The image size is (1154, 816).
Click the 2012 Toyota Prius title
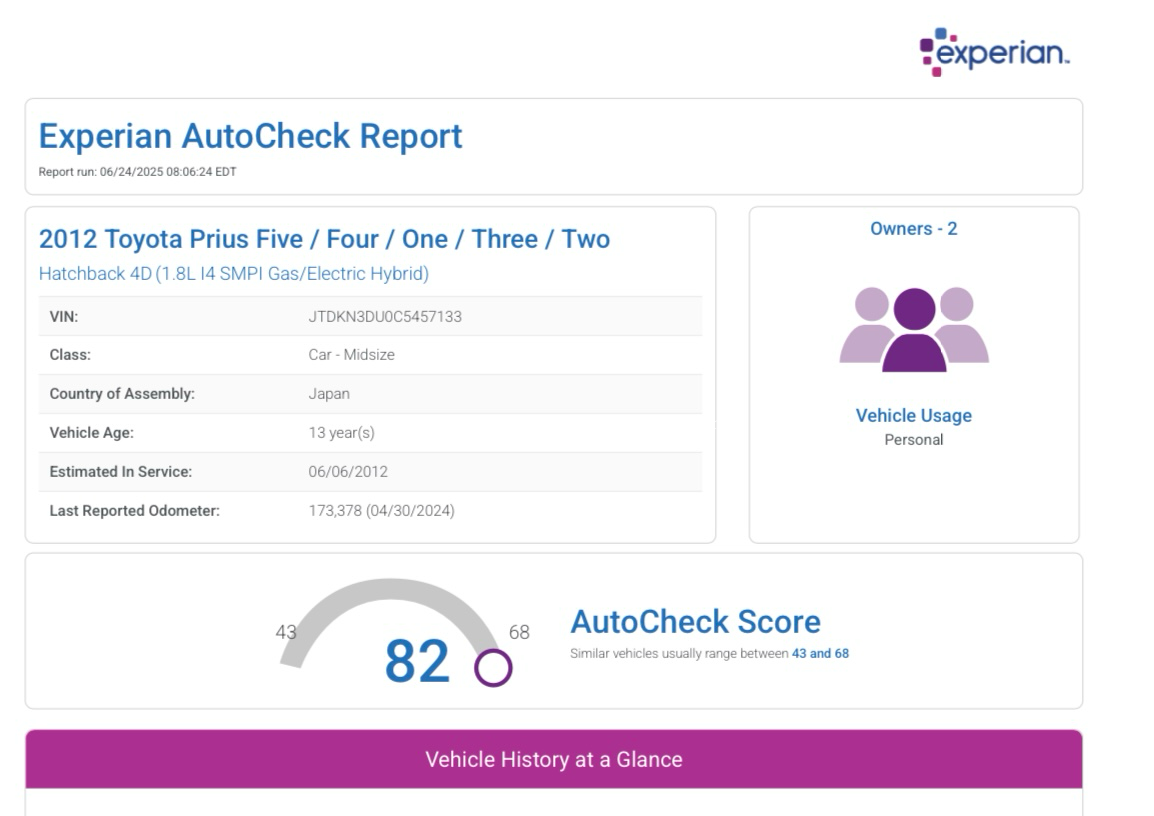(324, 239)
